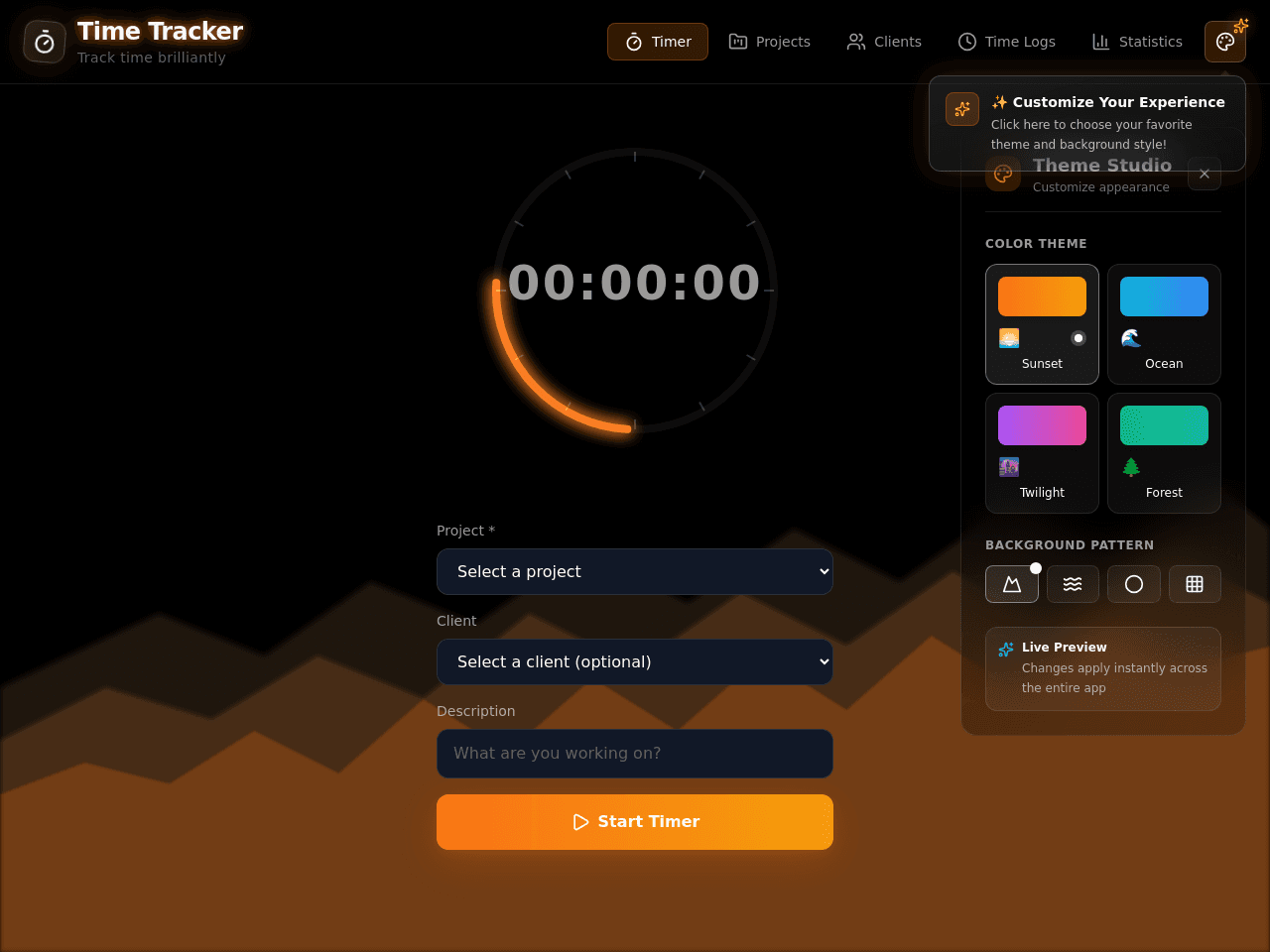Select the circle background pattern
The height and width of the screenshot is (952, 1270).
pos(1134,584)
